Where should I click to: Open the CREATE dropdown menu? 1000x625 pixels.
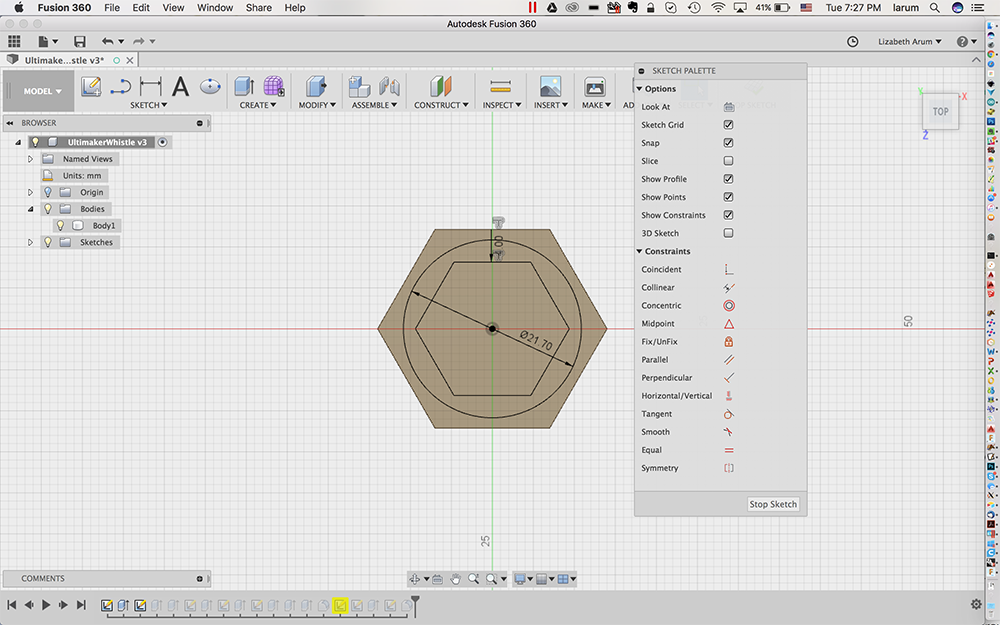258,105
